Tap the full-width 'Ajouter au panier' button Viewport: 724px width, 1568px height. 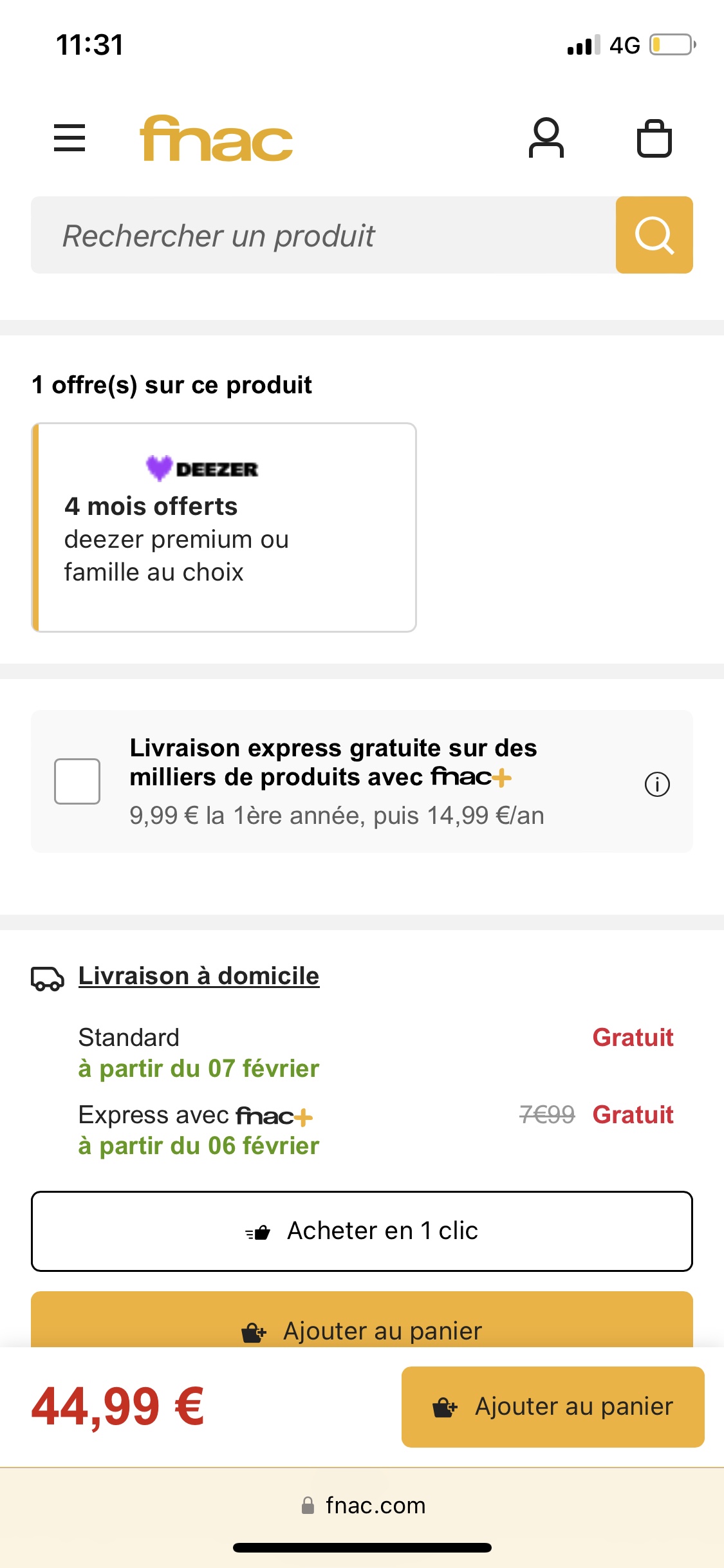point(362,1320)
